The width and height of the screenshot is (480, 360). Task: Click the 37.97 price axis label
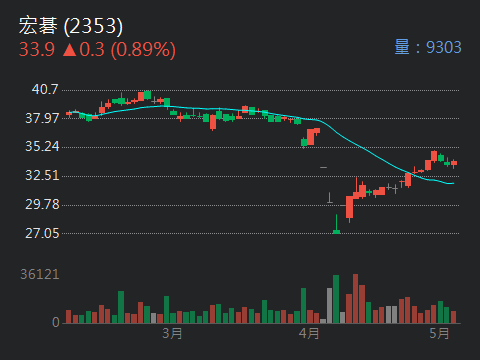click(x=42, y=118)
